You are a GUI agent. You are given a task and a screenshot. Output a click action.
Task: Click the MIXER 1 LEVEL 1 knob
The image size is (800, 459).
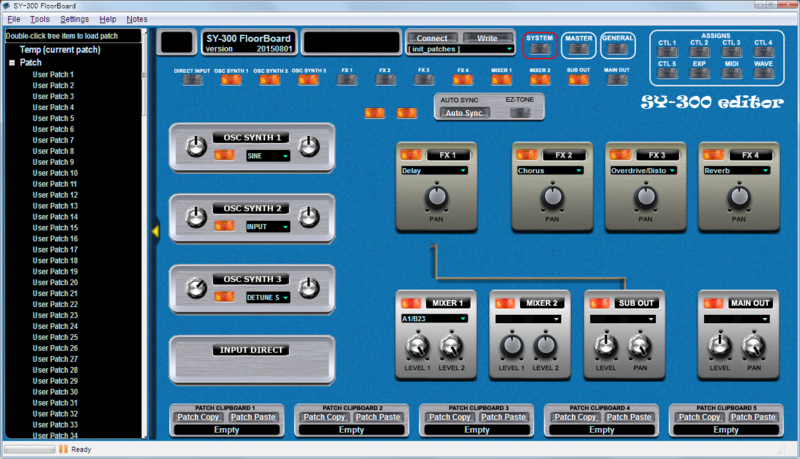pos(417,346)
